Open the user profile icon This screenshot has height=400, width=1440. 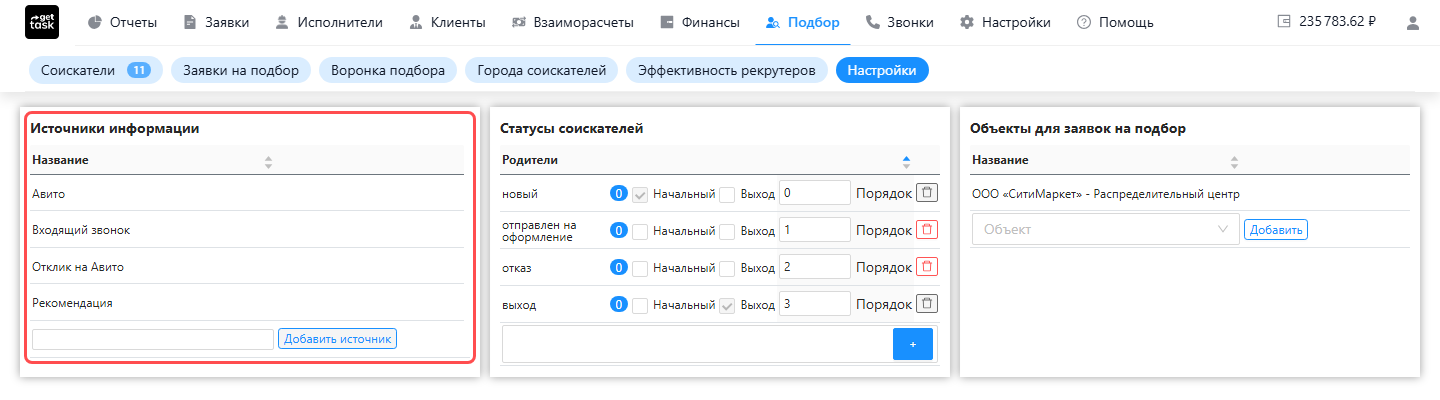coord(1413,22)
